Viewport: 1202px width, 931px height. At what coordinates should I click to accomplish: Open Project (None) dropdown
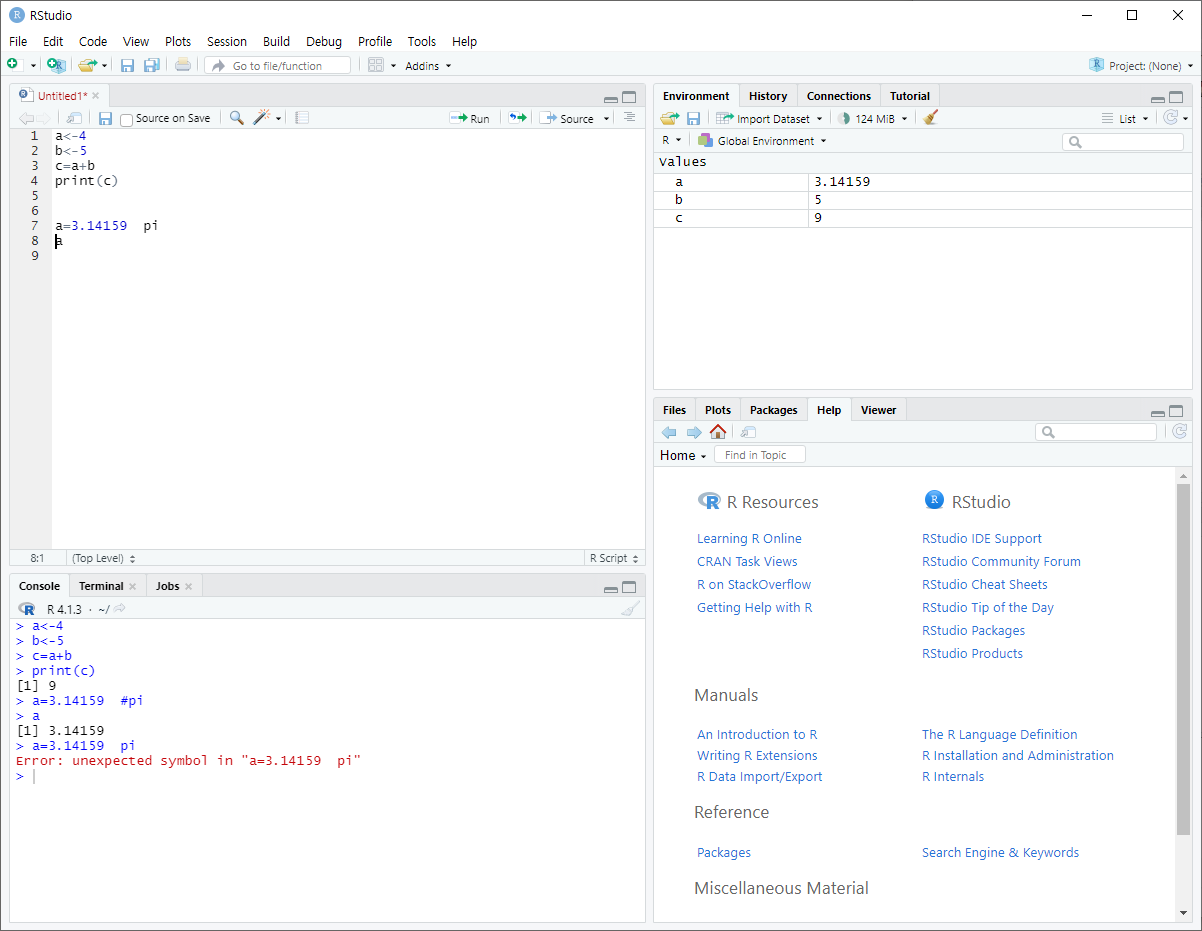point(1141,66)
